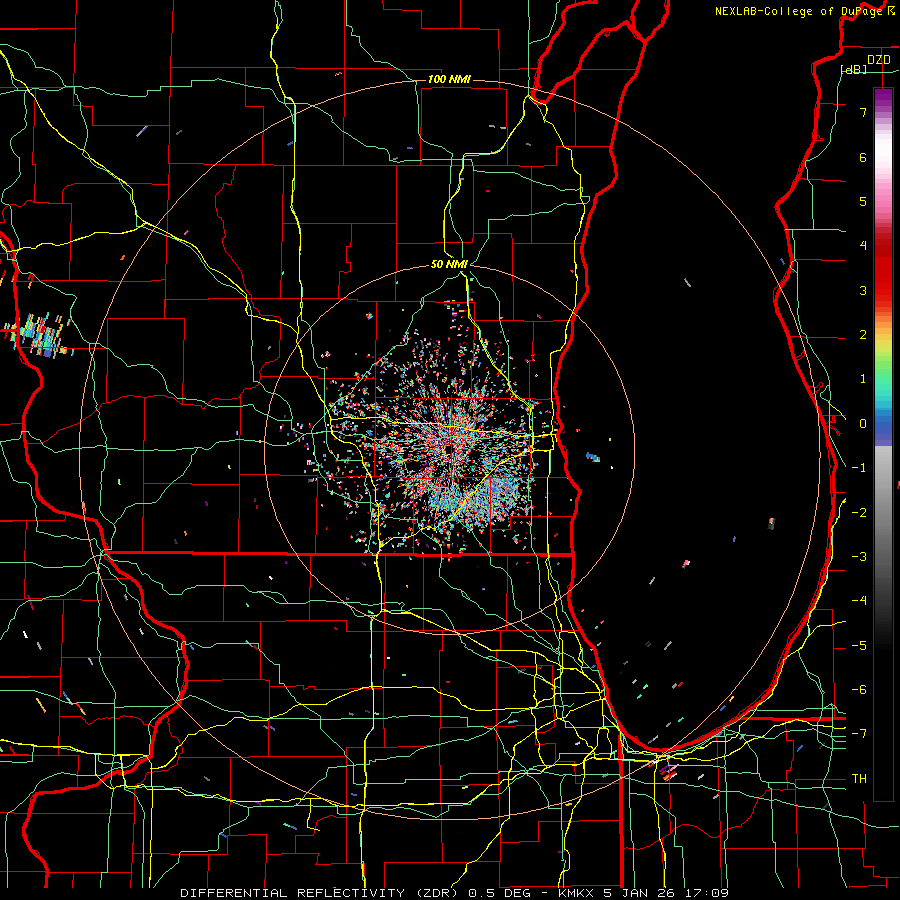The image size is (900, 900).
Task: Click the 50 NMI range ring label
Action: [449, 264]
